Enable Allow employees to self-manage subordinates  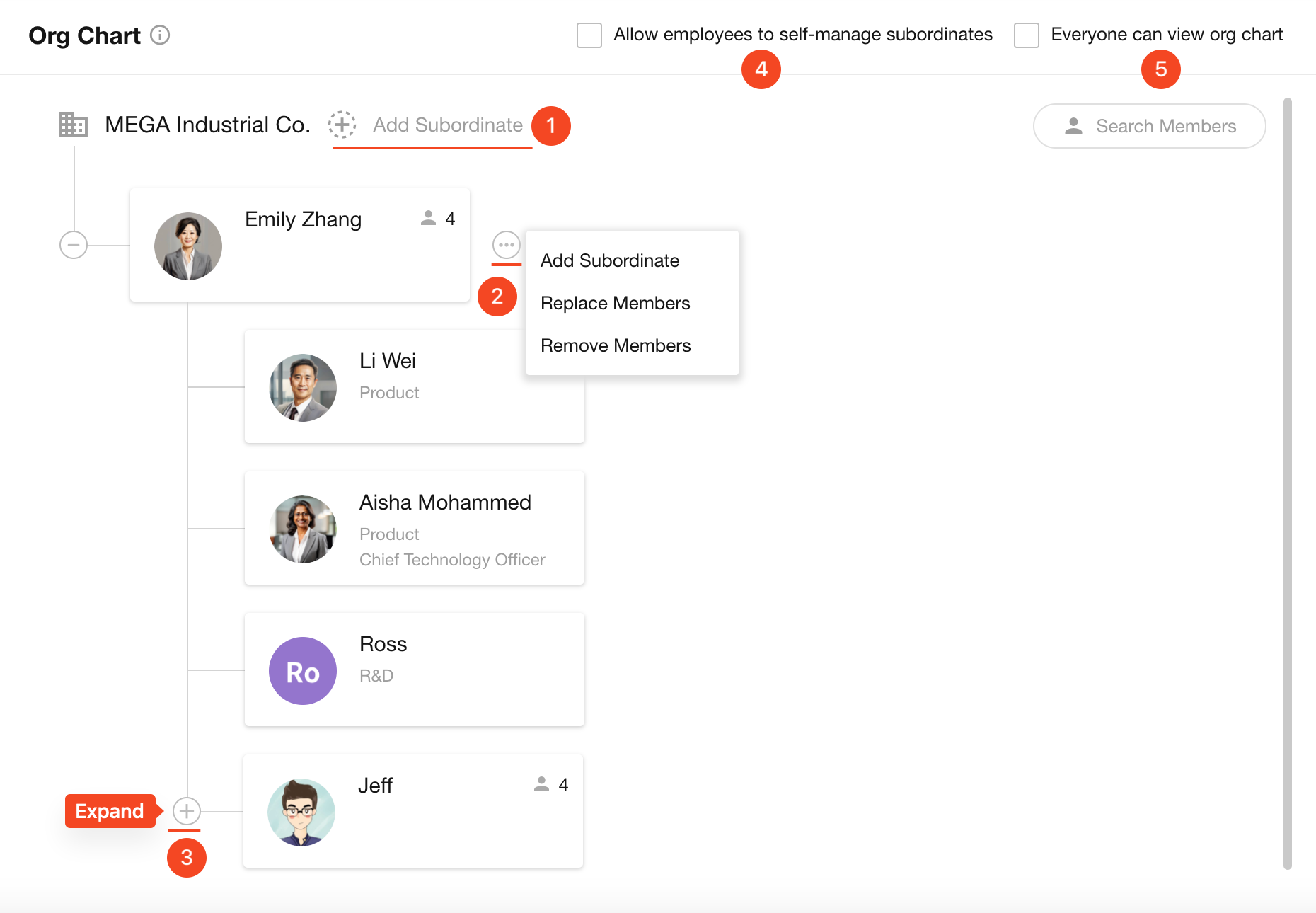pos(589,35)
